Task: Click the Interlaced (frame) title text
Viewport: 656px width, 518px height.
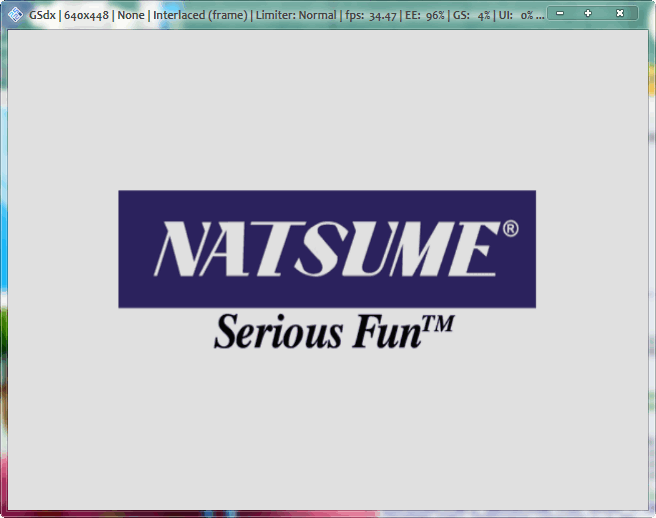Action: pyautogui.click(x=200, y=15)
